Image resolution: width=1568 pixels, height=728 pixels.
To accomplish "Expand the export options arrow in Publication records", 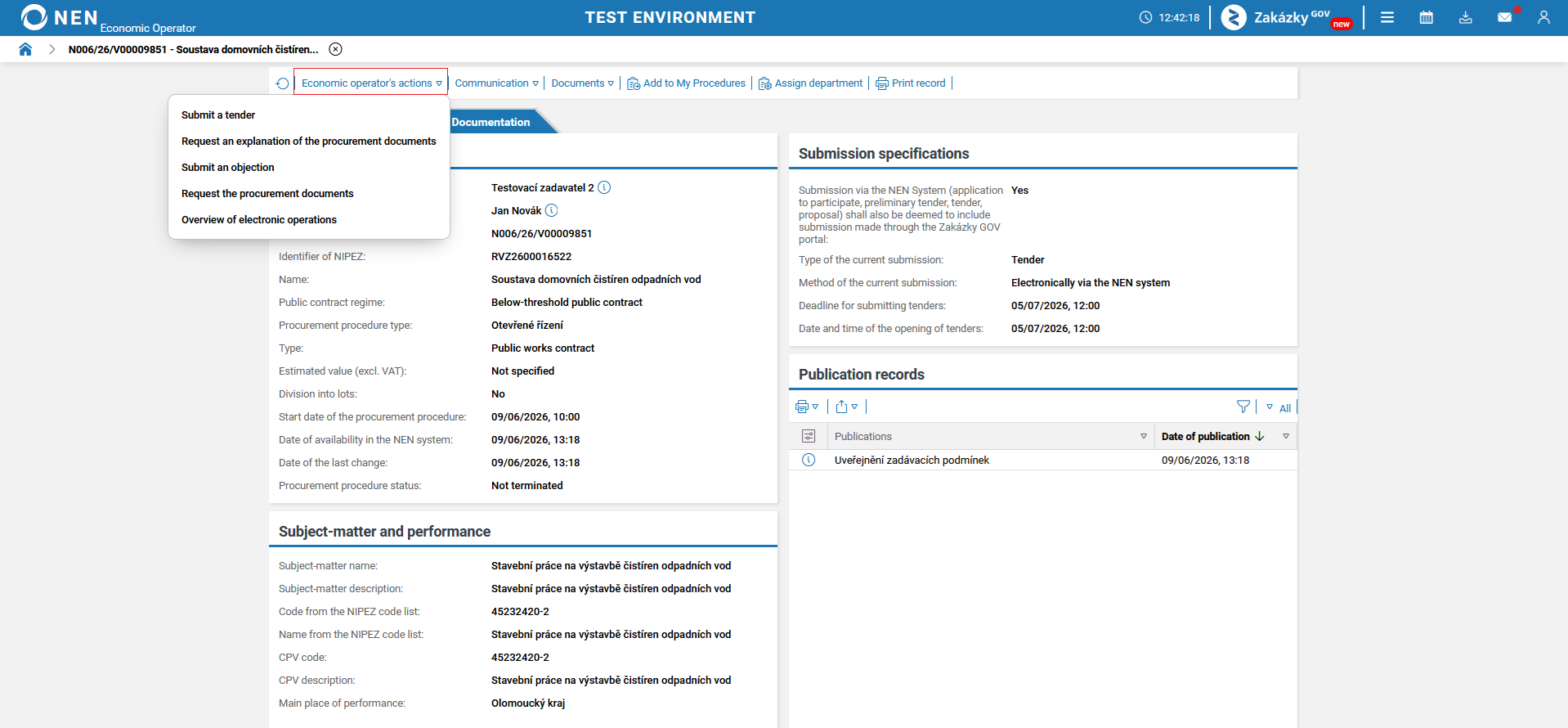I will (x=854, y=407).
